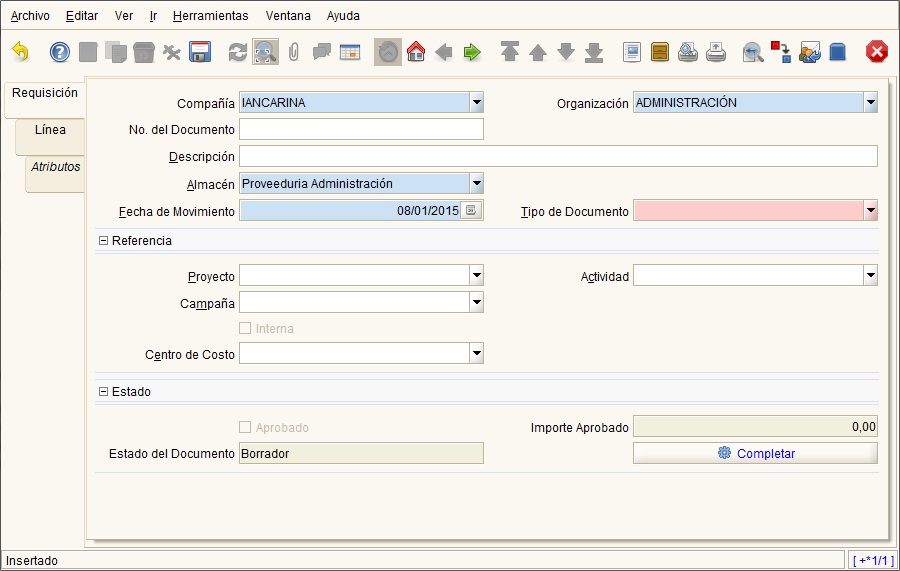Open Zoom across where-used magnifier icon
Viewport: 900px width, 571px height.
tap(753, 52)
